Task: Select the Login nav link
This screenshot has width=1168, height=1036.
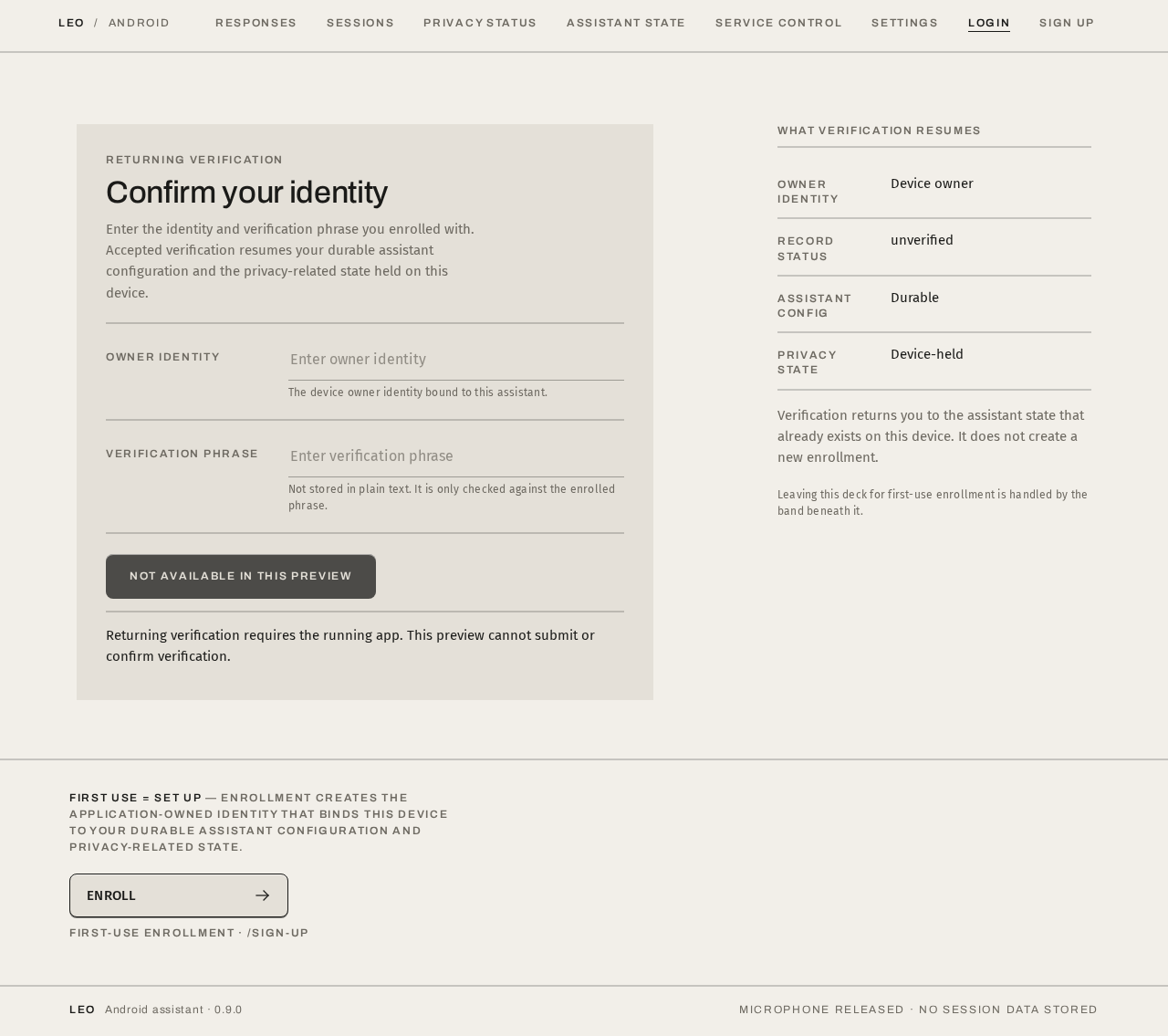Action: 989,23
